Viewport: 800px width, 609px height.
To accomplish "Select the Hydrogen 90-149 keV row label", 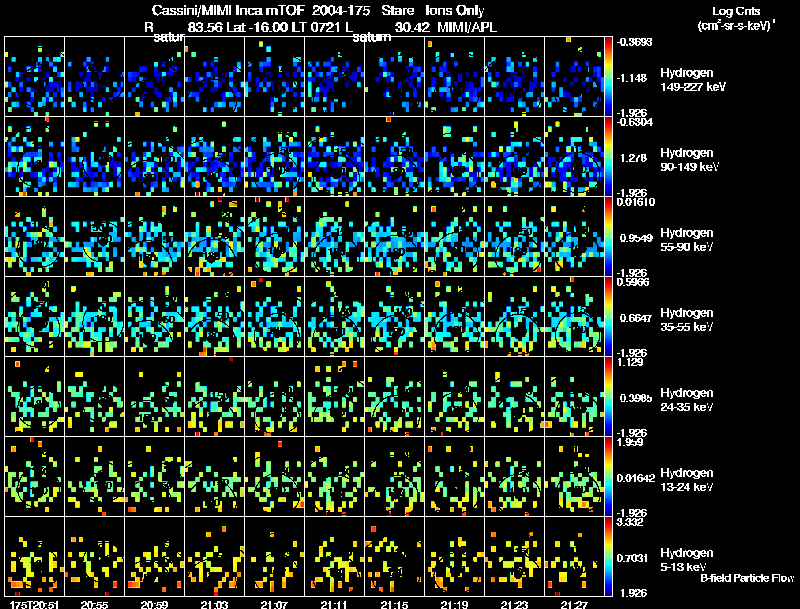I will [x=689, y=160].
